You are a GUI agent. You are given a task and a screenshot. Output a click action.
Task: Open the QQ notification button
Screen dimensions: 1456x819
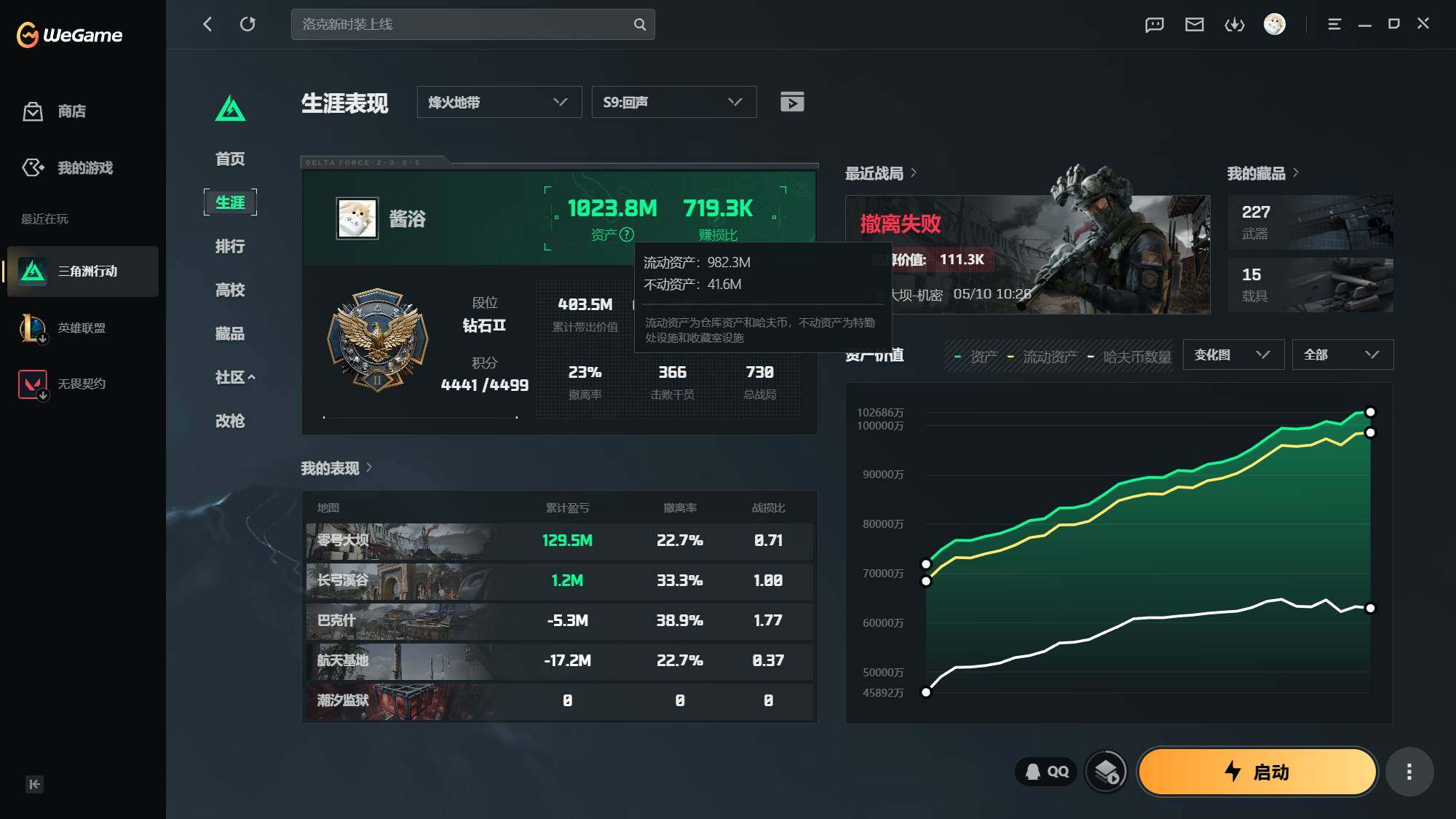coord(1047,772)
